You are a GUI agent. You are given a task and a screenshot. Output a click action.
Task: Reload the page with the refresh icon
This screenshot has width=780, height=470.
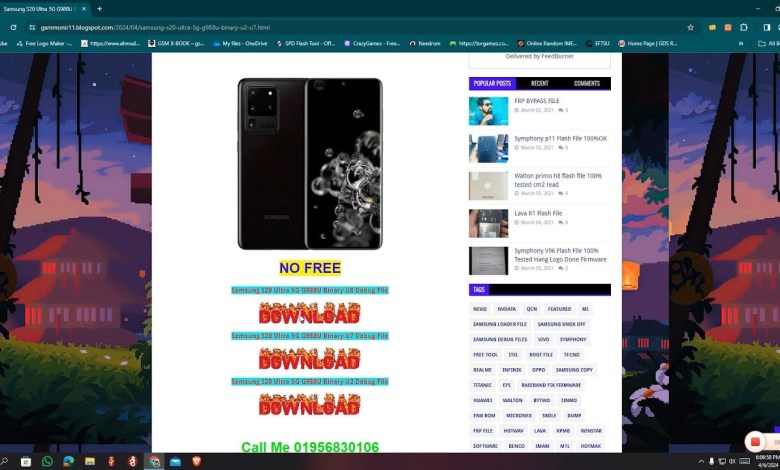13,27
